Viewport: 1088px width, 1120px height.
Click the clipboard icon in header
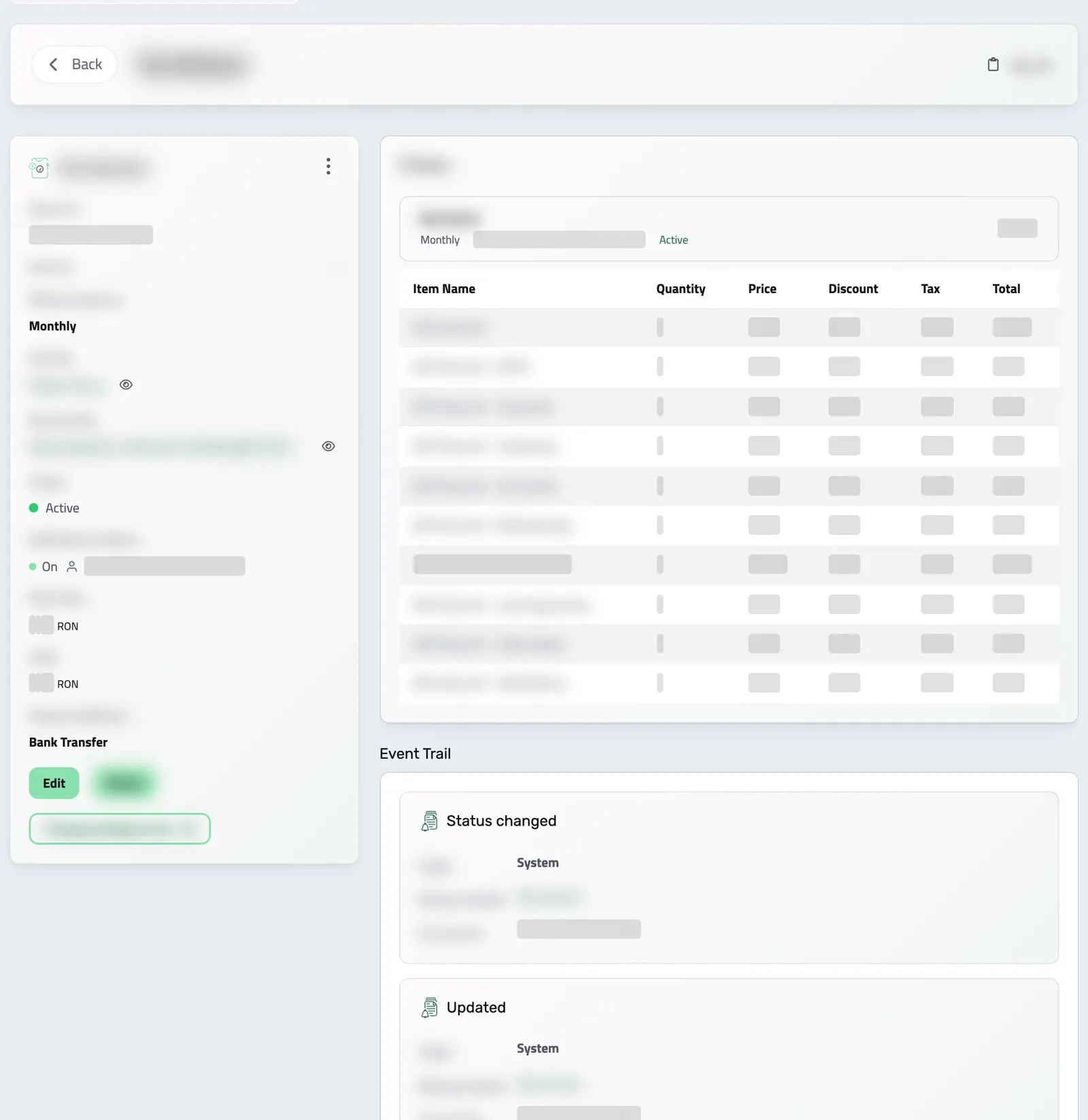pos(993,65)
